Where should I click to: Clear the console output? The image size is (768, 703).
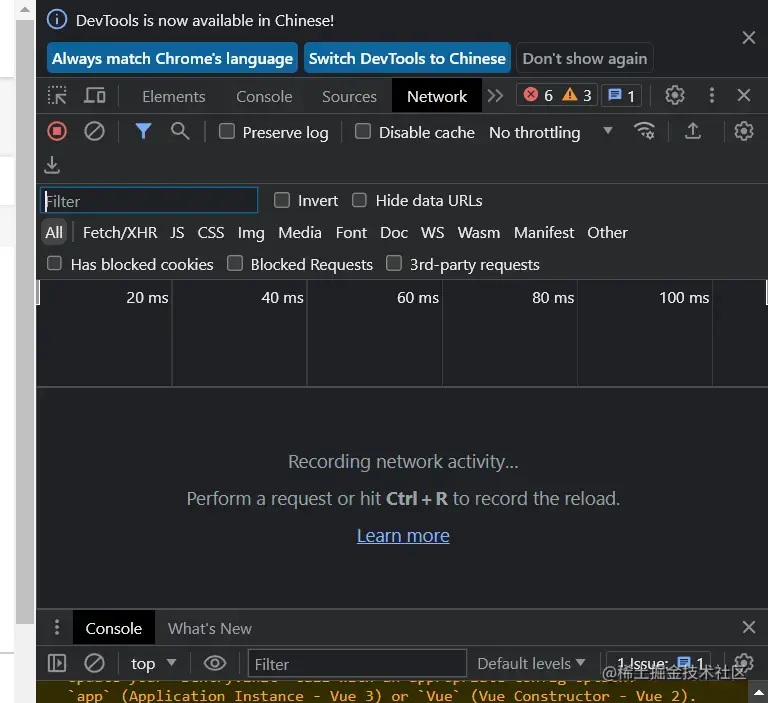click(x=94, y=663)
